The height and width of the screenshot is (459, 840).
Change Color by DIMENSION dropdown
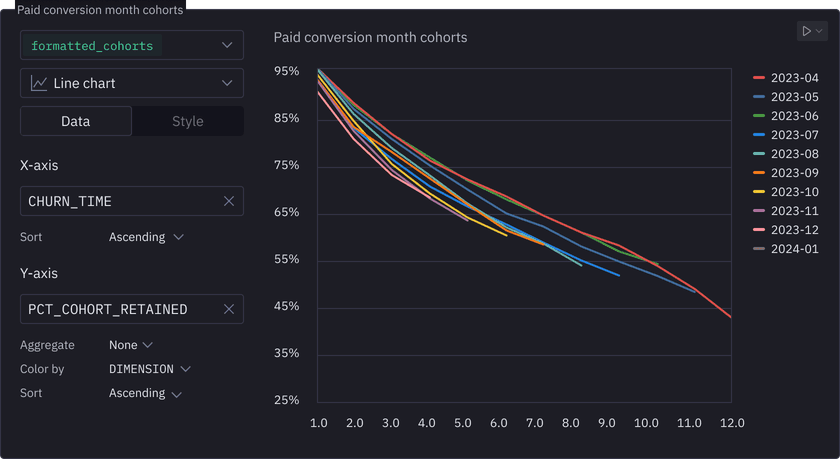pos(149,369)
